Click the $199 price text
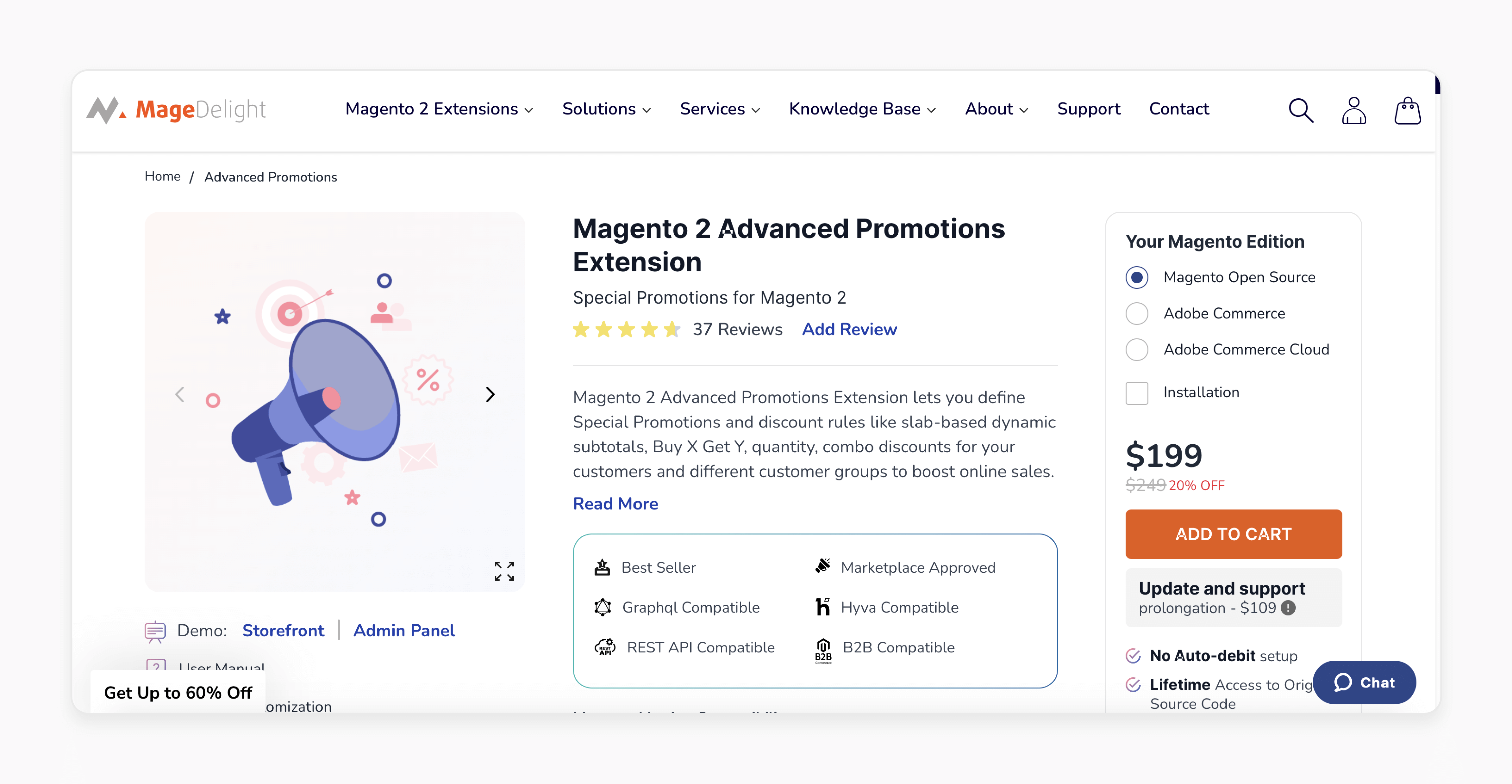 pyautogui.click(x=1163, y=455)
